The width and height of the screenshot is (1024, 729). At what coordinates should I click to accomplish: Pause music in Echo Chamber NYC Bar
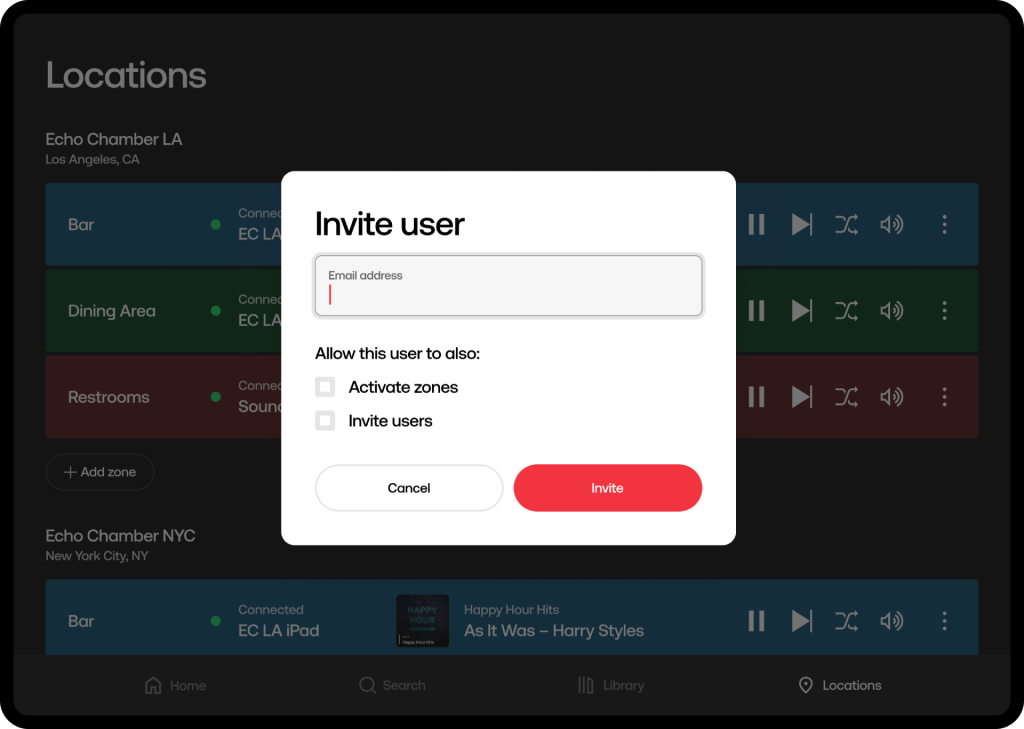click(x=756, y=620)
